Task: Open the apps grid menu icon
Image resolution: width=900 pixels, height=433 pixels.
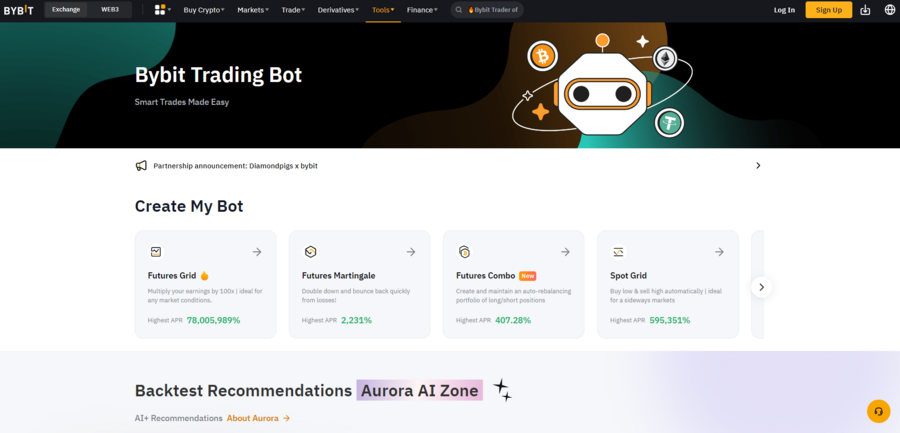Action: point(160,10)
